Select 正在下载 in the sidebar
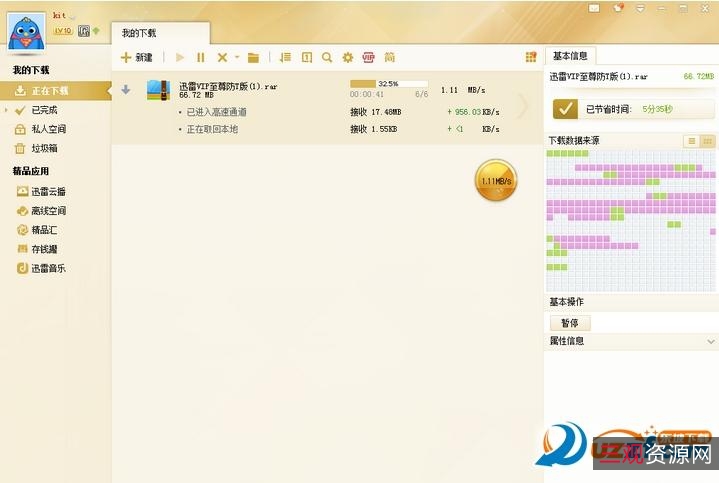 point(55,90)
